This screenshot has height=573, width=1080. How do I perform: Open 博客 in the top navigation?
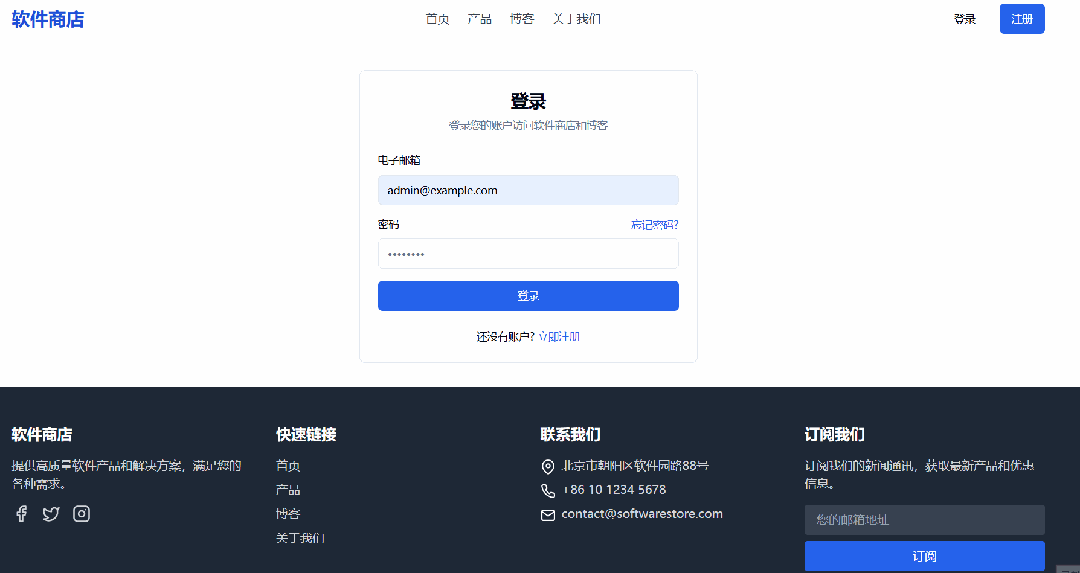click(521, 19)
